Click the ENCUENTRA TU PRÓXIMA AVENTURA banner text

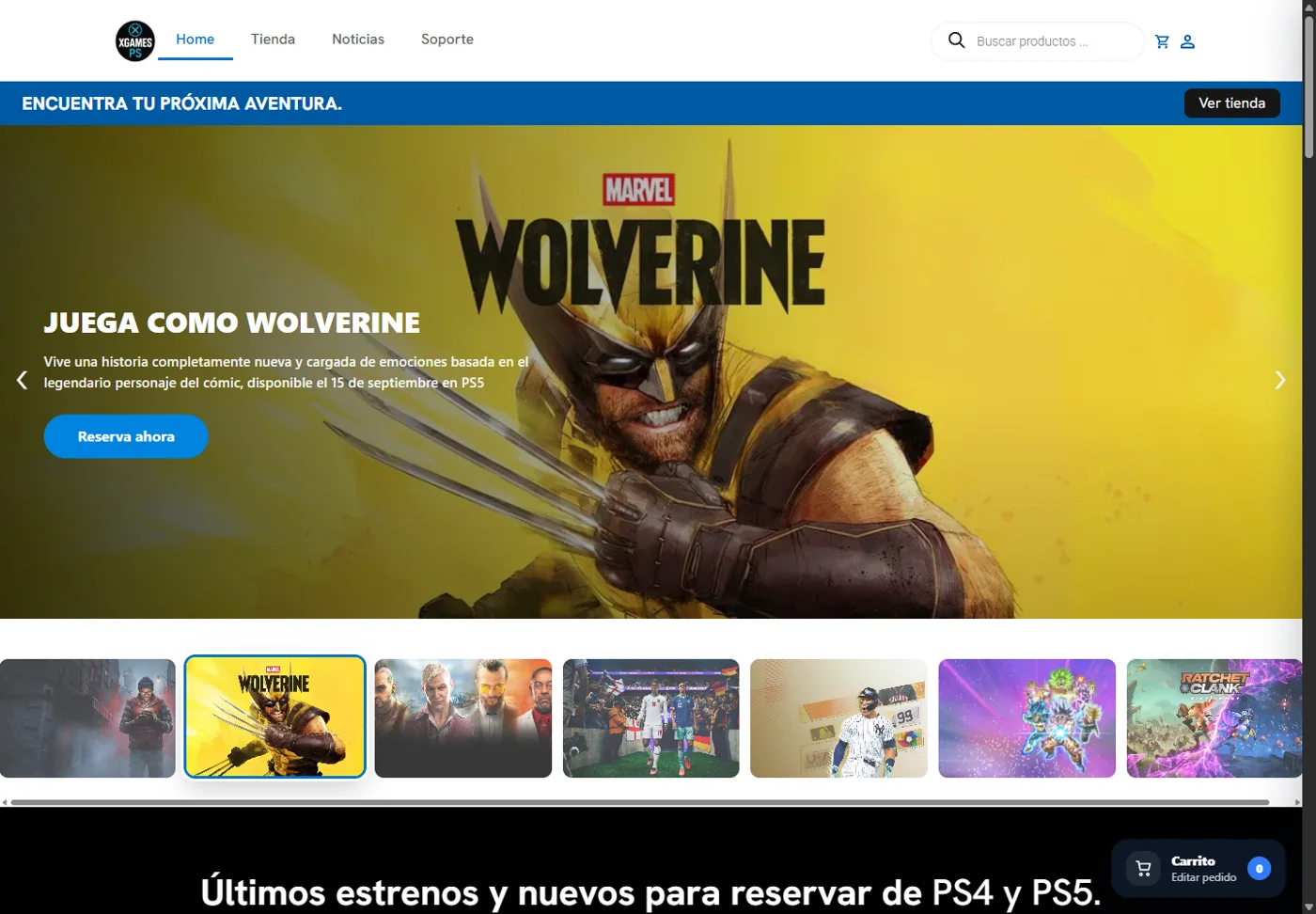pyautogui.click(x=181, y=103)
